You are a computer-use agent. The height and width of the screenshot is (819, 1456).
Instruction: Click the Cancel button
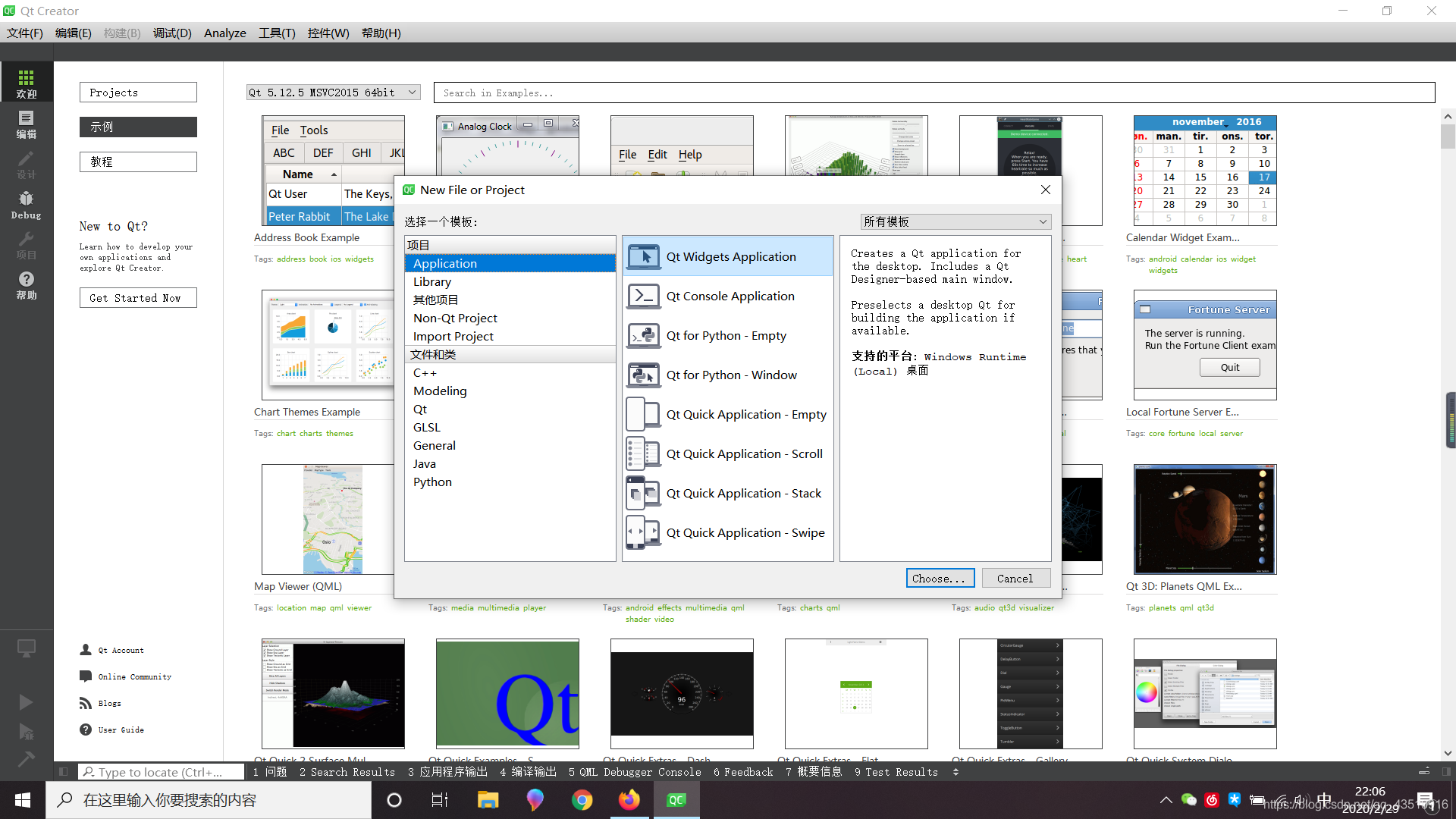1014,578
